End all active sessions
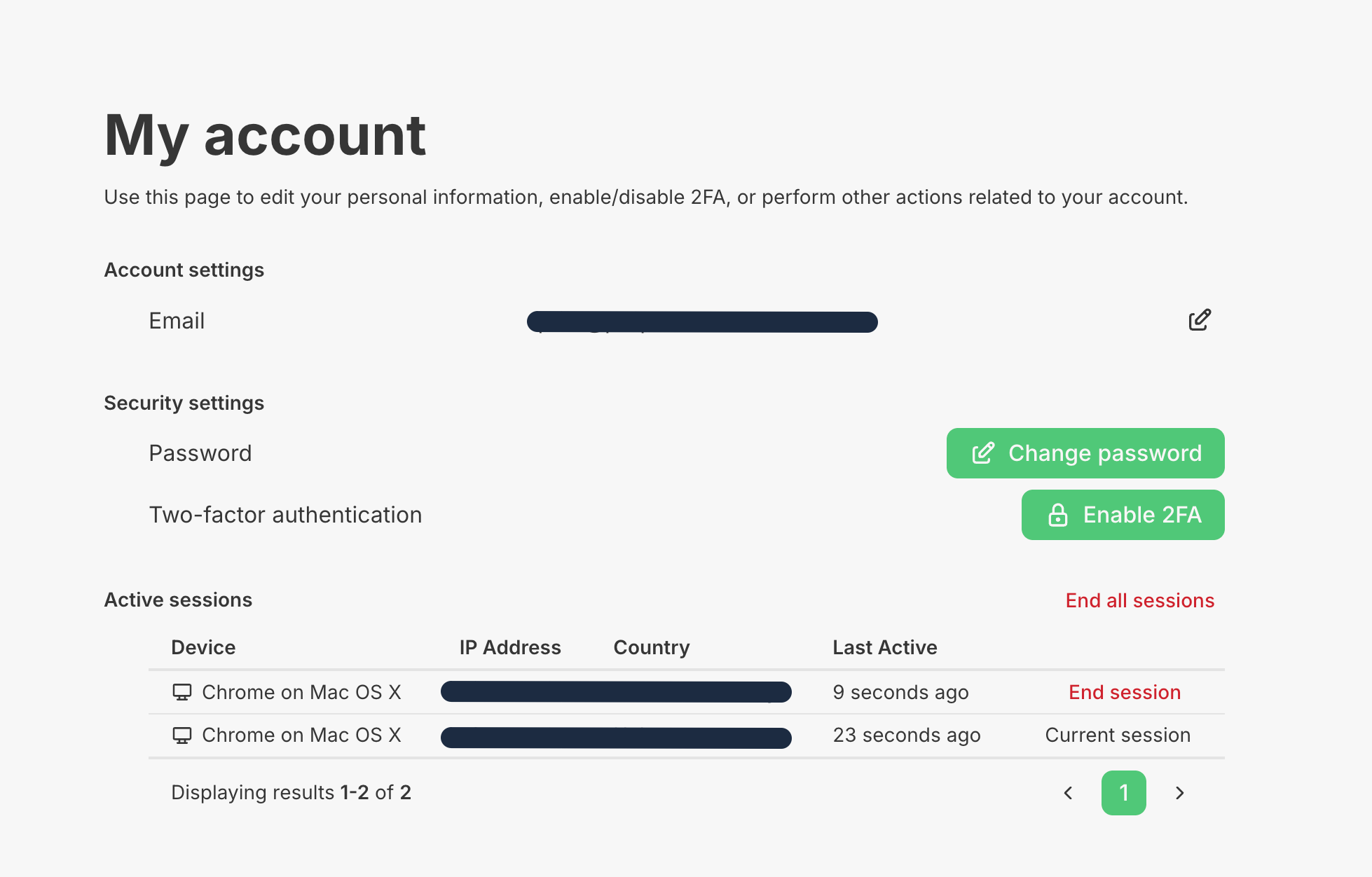 point(1140,600)
